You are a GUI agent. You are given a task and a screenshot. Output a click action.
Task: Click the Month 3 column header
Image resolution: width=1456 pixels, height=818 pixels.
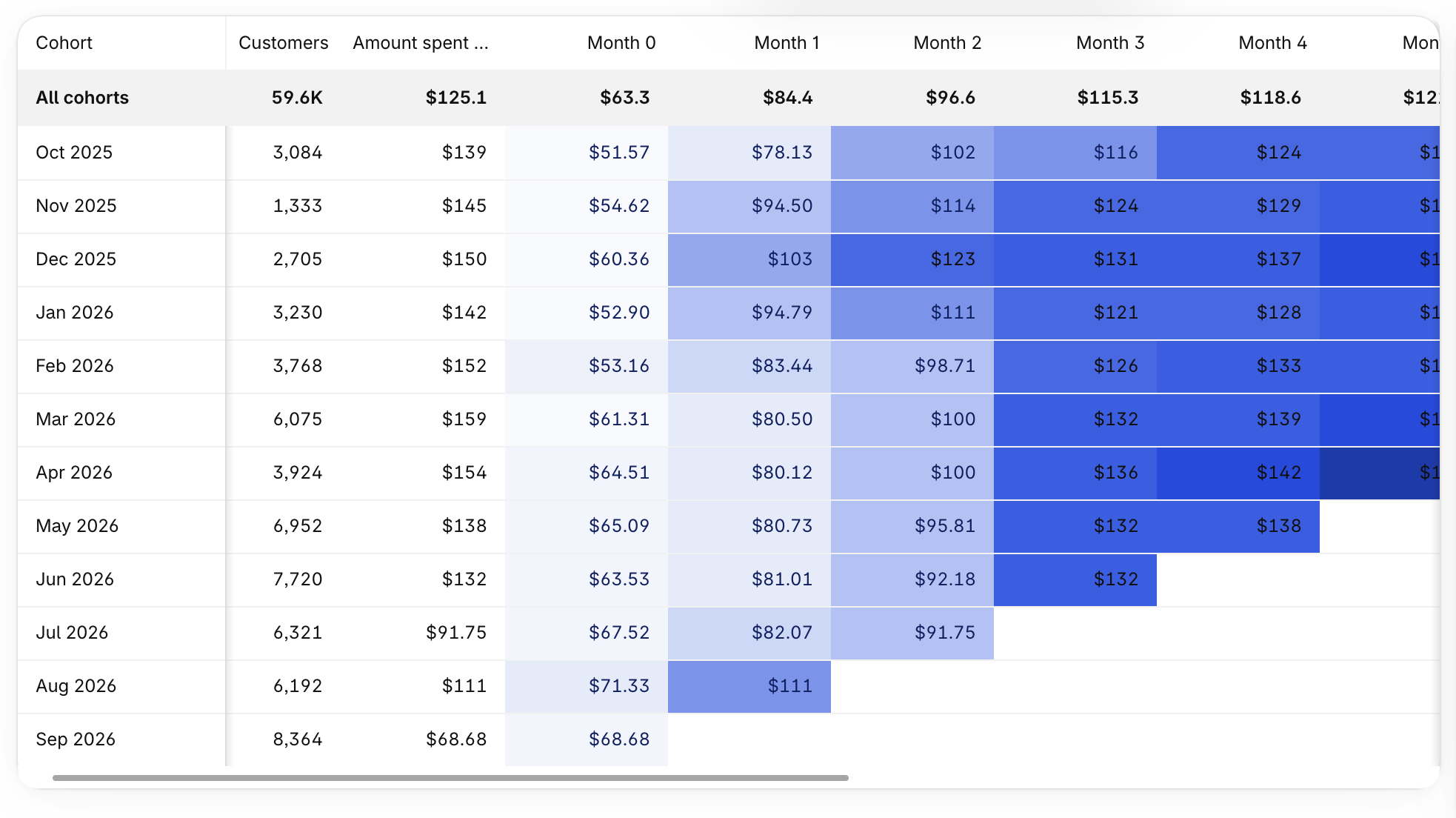point(1110,43)
